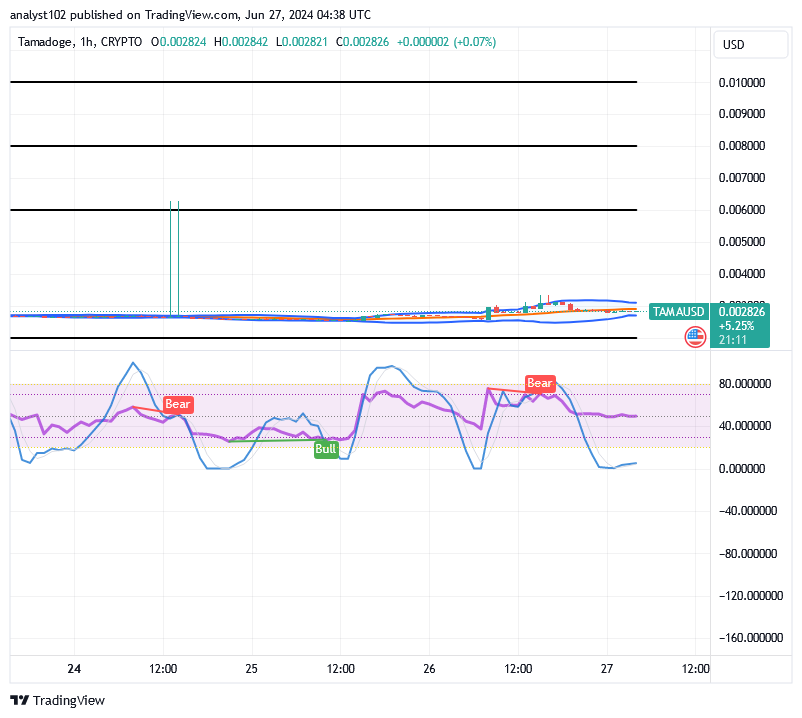Click the Tamadoge, 1h, CRYPTO title
Image resolution: width=802 pixels, height=718 pixels.
coord(80,42)
